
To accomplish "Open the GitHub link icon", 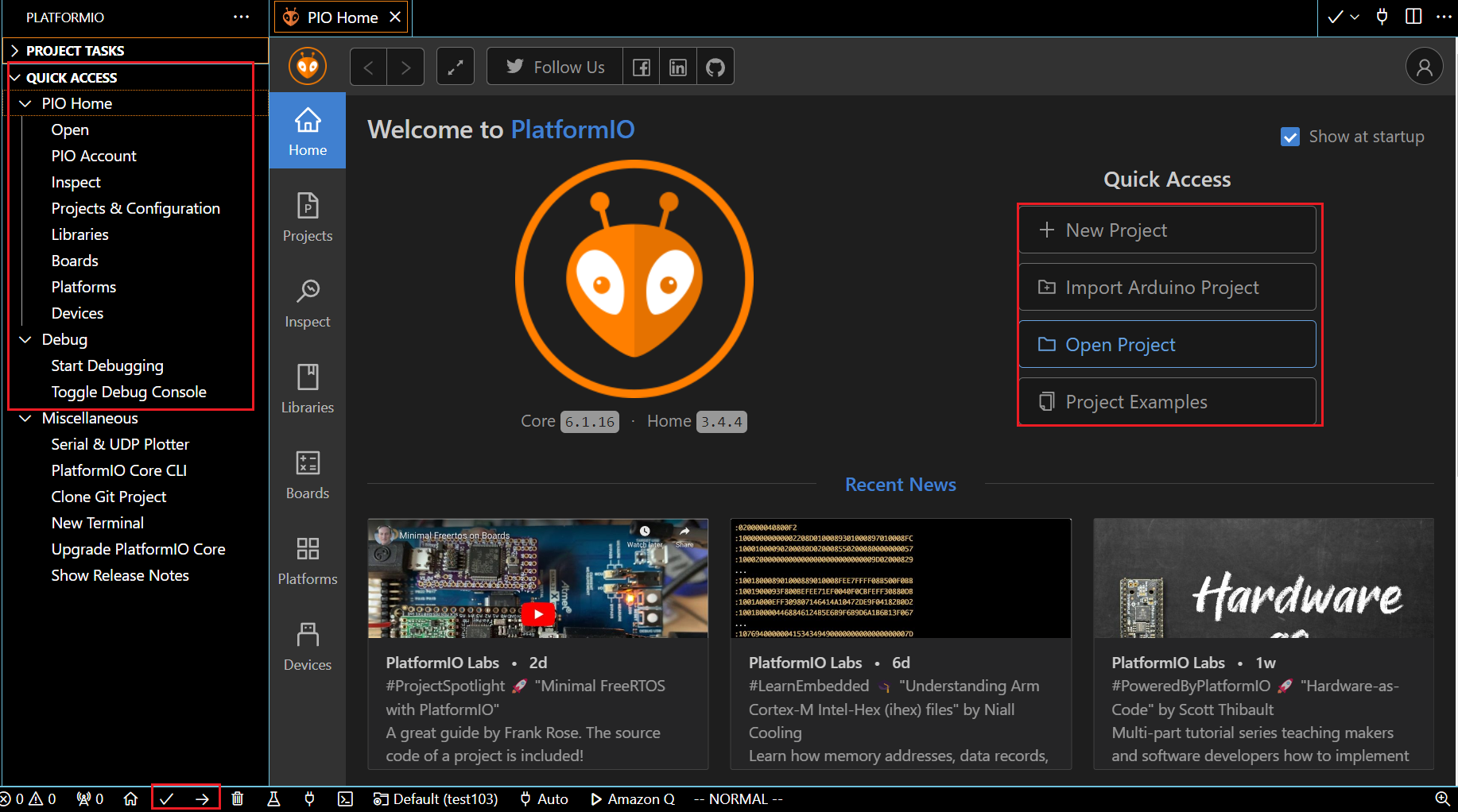I will coord(715,68).
